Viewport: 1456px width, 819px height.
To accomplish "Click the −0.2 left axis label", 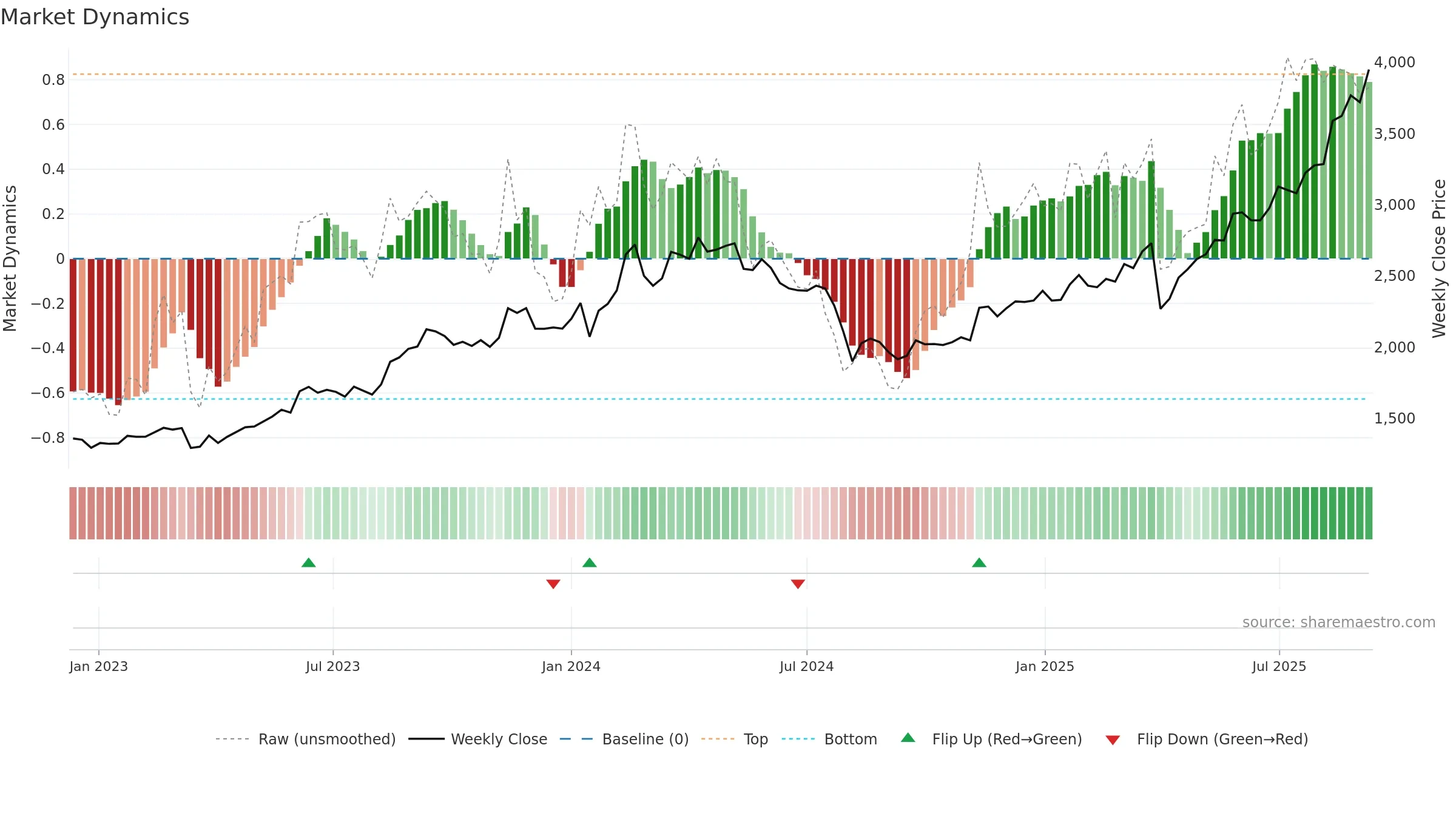I will click(x=48, y=303).
